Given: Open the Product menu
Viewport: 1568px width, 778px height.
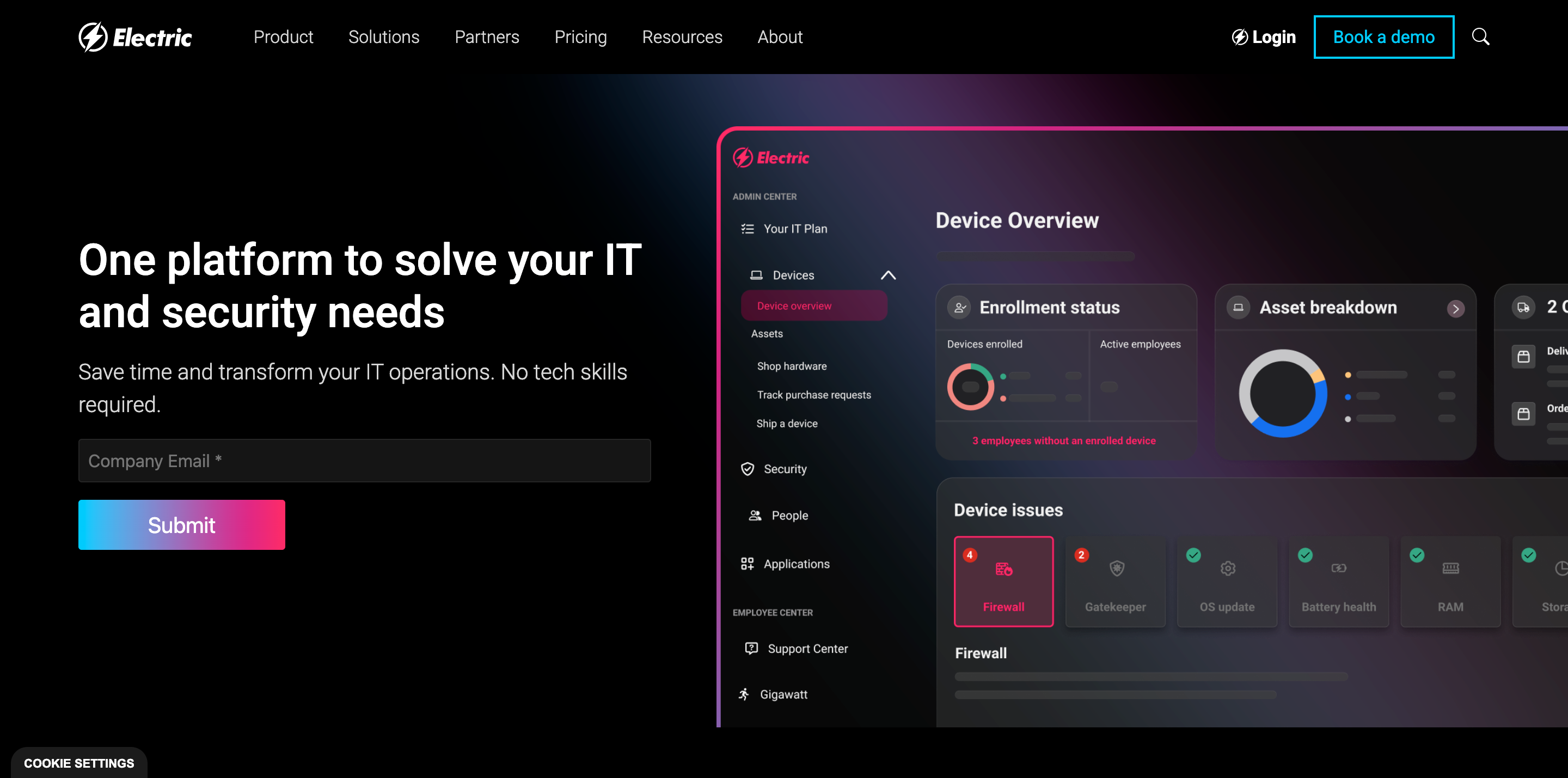Looking at the screenshot, I should (x=283, y=37).
